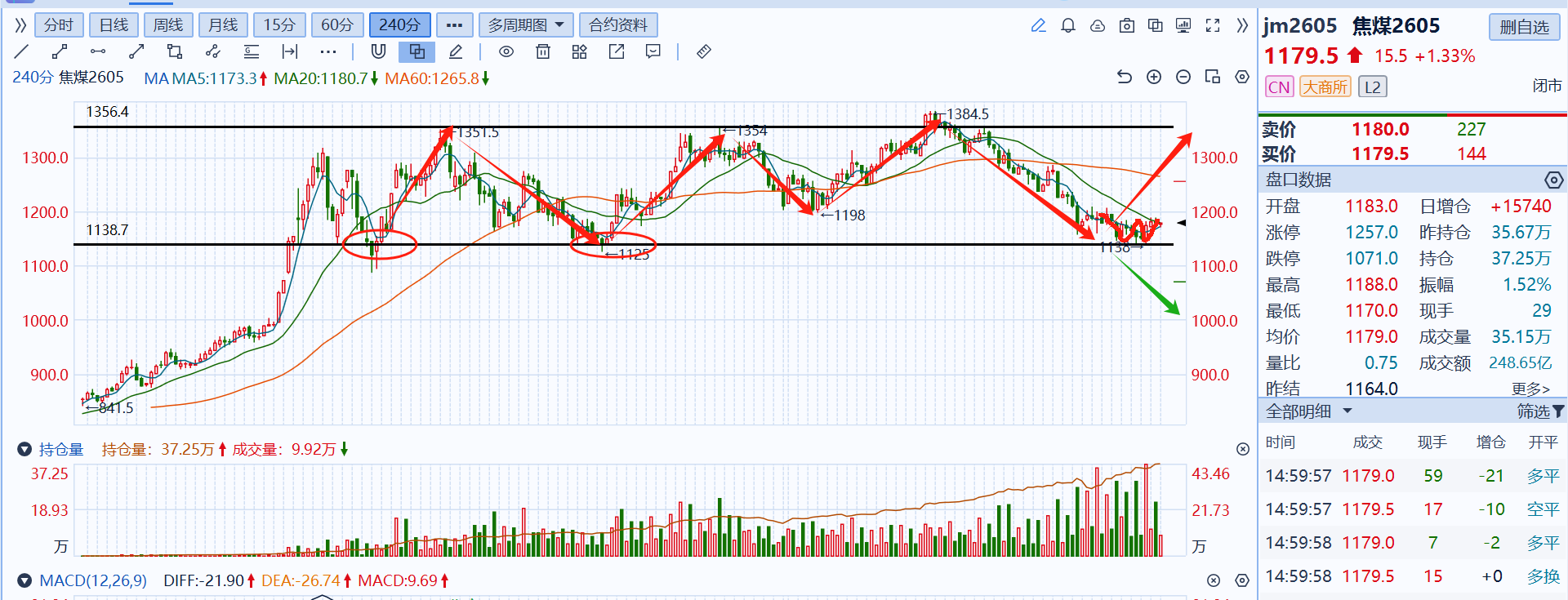Open 更多 link in market data
Viewport: 1568px width, 600px height.
1530,389
